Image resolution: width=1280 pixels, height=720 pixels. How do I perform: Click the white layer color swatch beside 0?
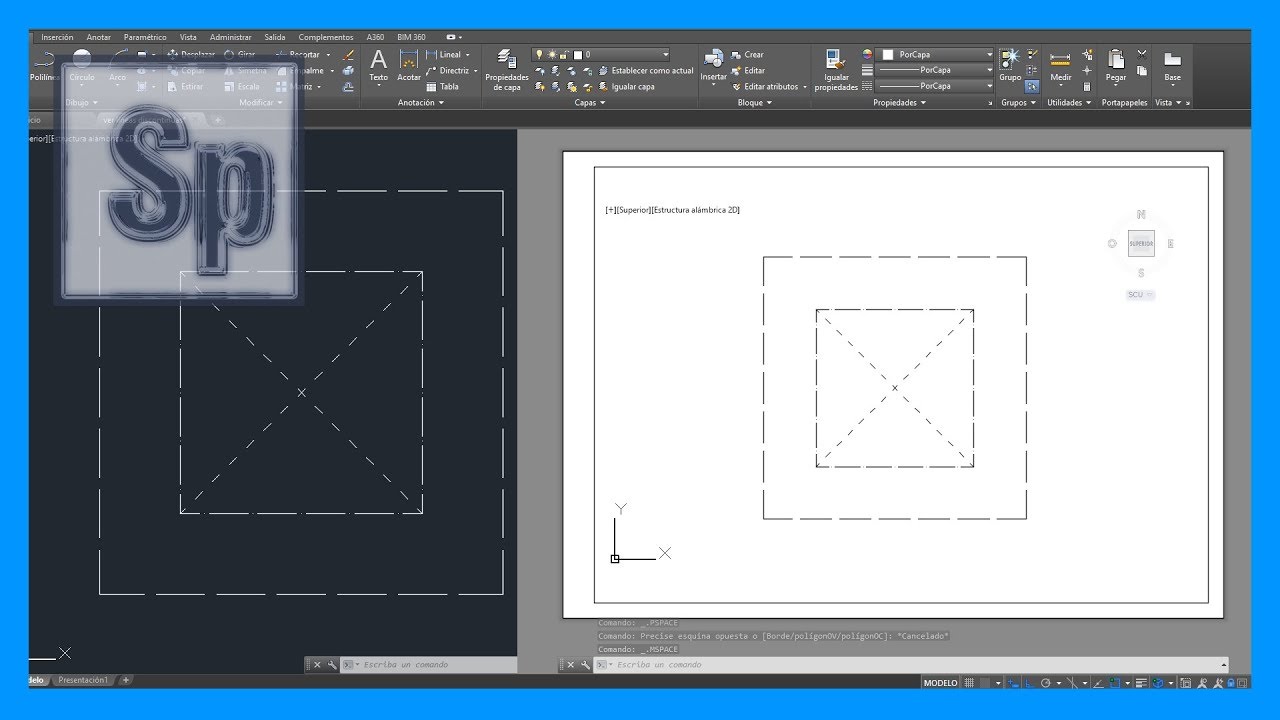pos(578,54)
